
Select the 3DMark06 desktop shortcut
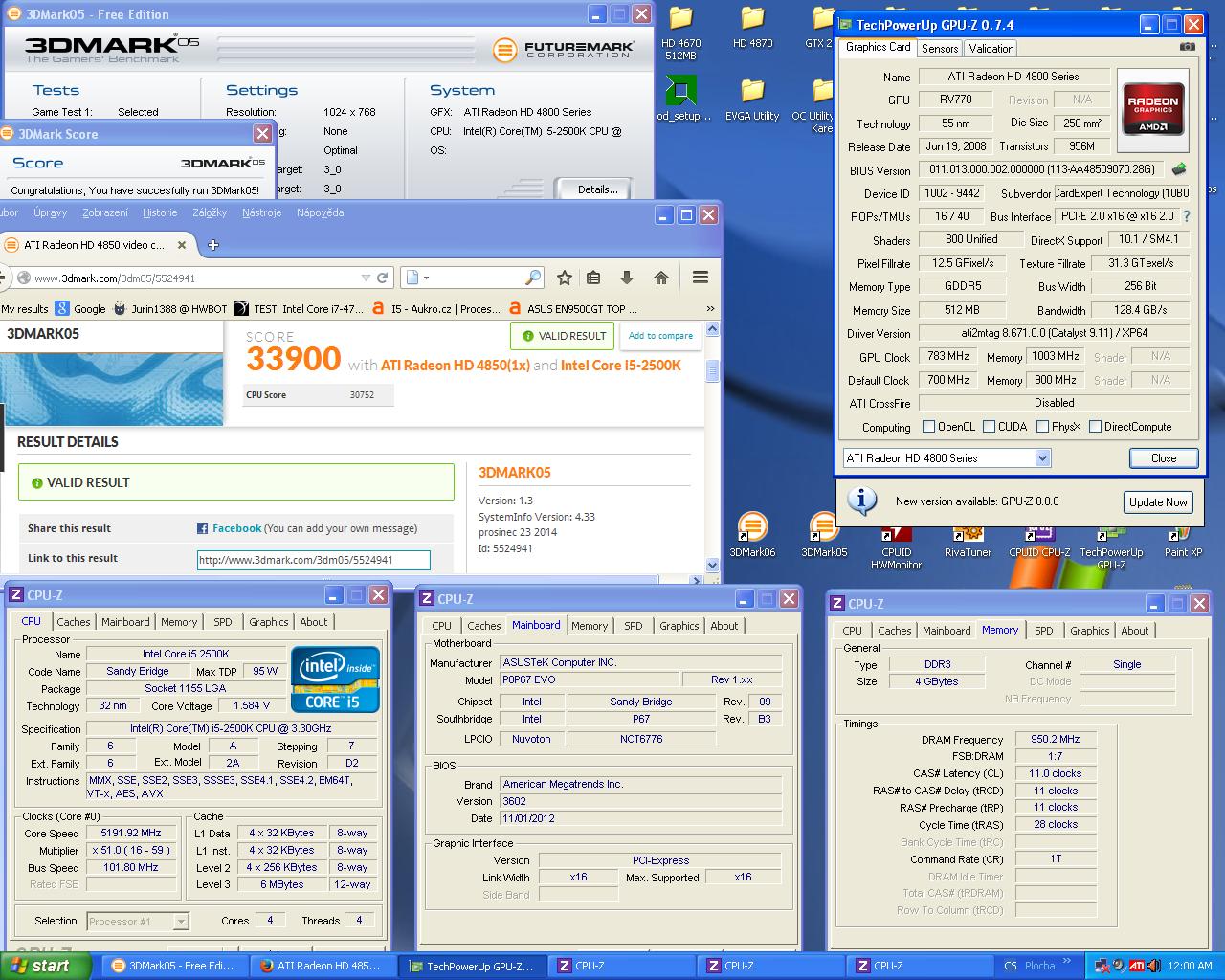[x=752, y=536]
